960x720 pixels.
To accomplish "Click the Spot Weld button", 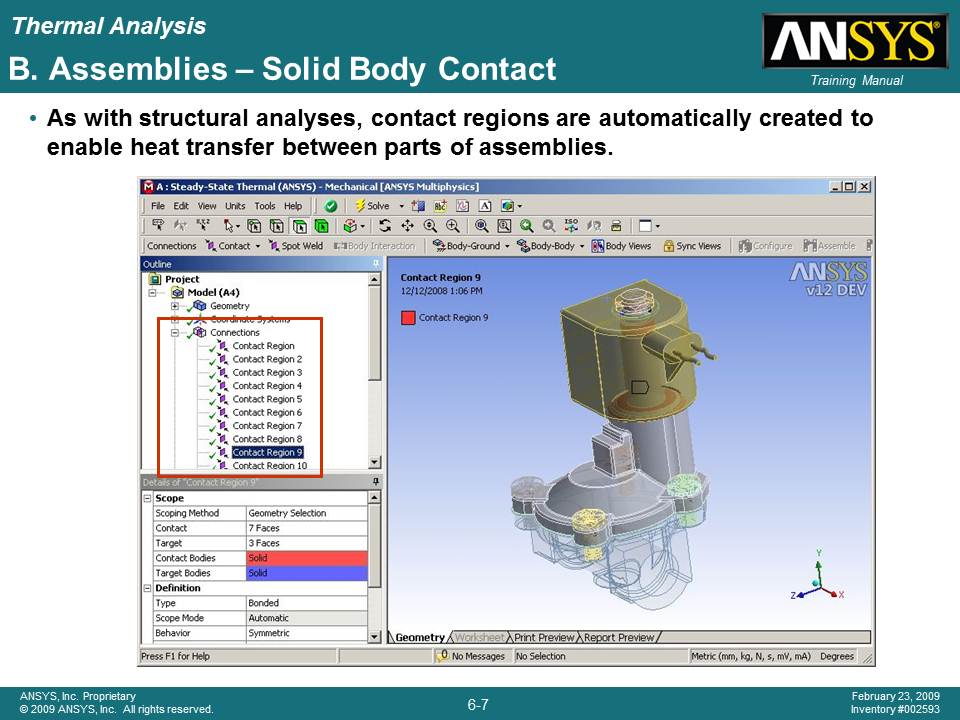I will (296, 246).
